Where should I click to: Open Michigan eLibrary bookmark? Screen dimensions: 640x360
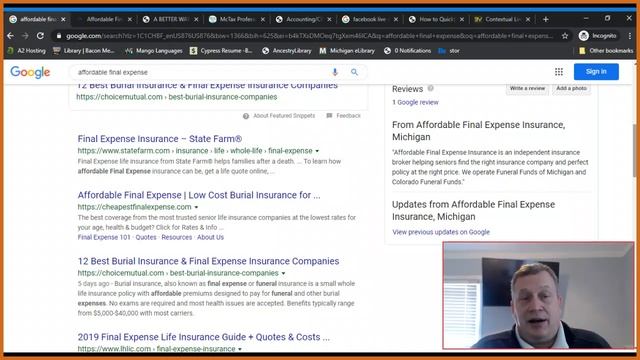tap(347, 51)
